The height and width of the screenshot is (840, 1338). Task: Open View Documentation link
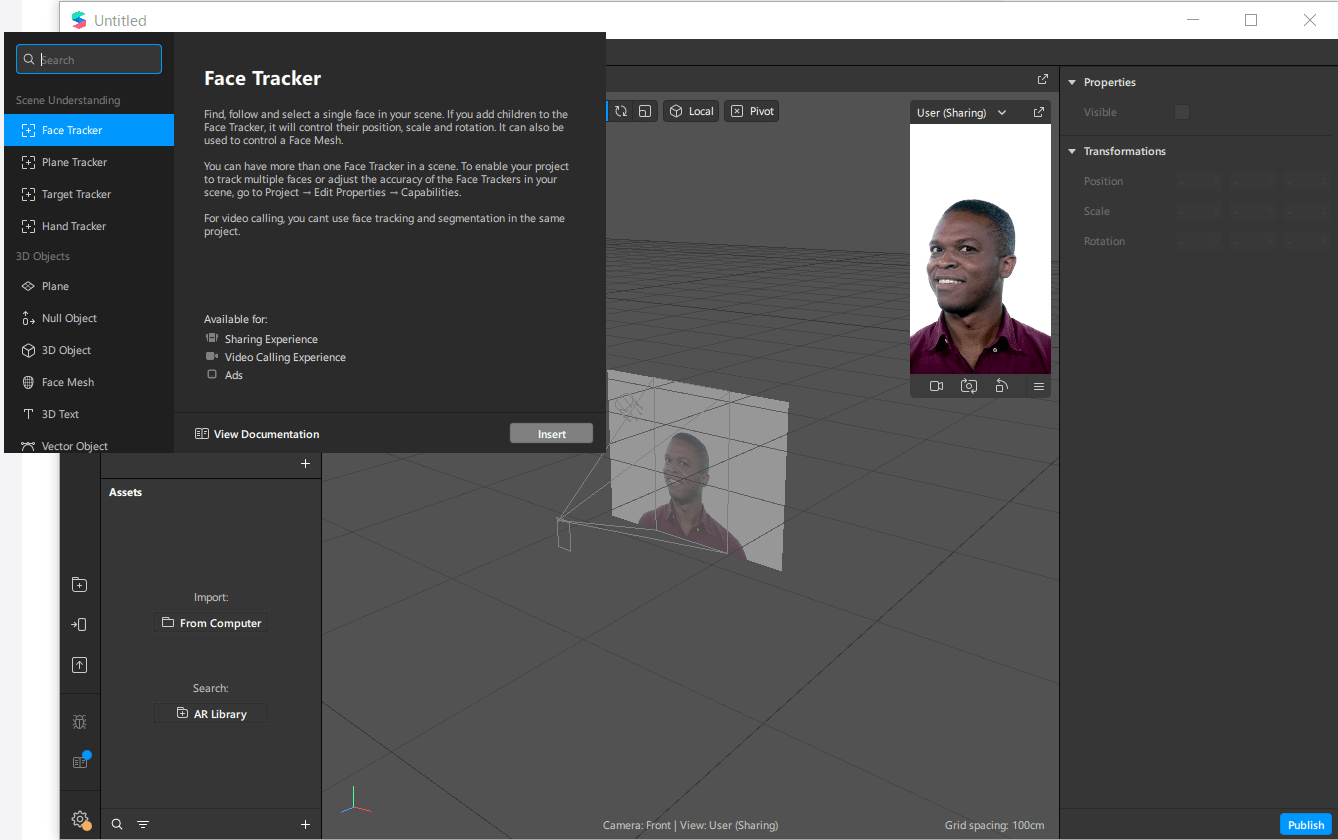click(257, 434)
